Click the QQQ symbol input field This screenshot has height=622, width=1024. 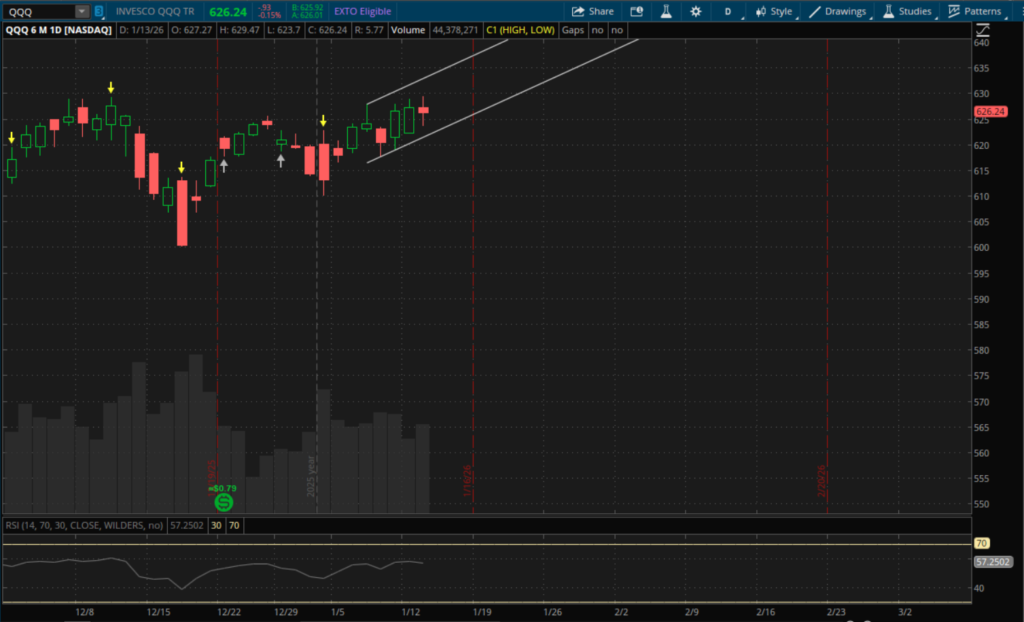(x=40, y=11)
